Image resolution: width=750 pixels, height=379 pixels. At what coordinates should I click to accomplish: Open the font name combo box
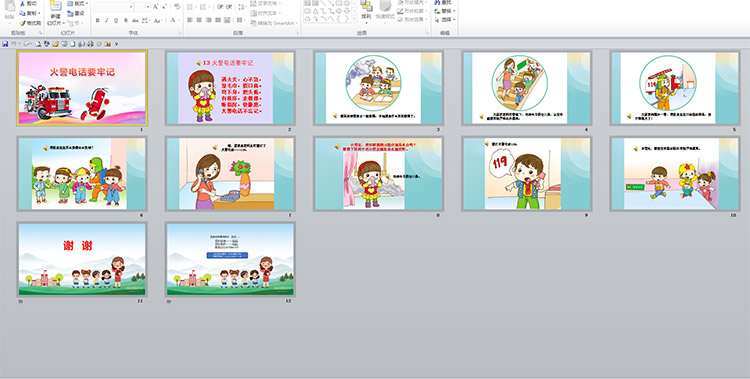[113, 7]
